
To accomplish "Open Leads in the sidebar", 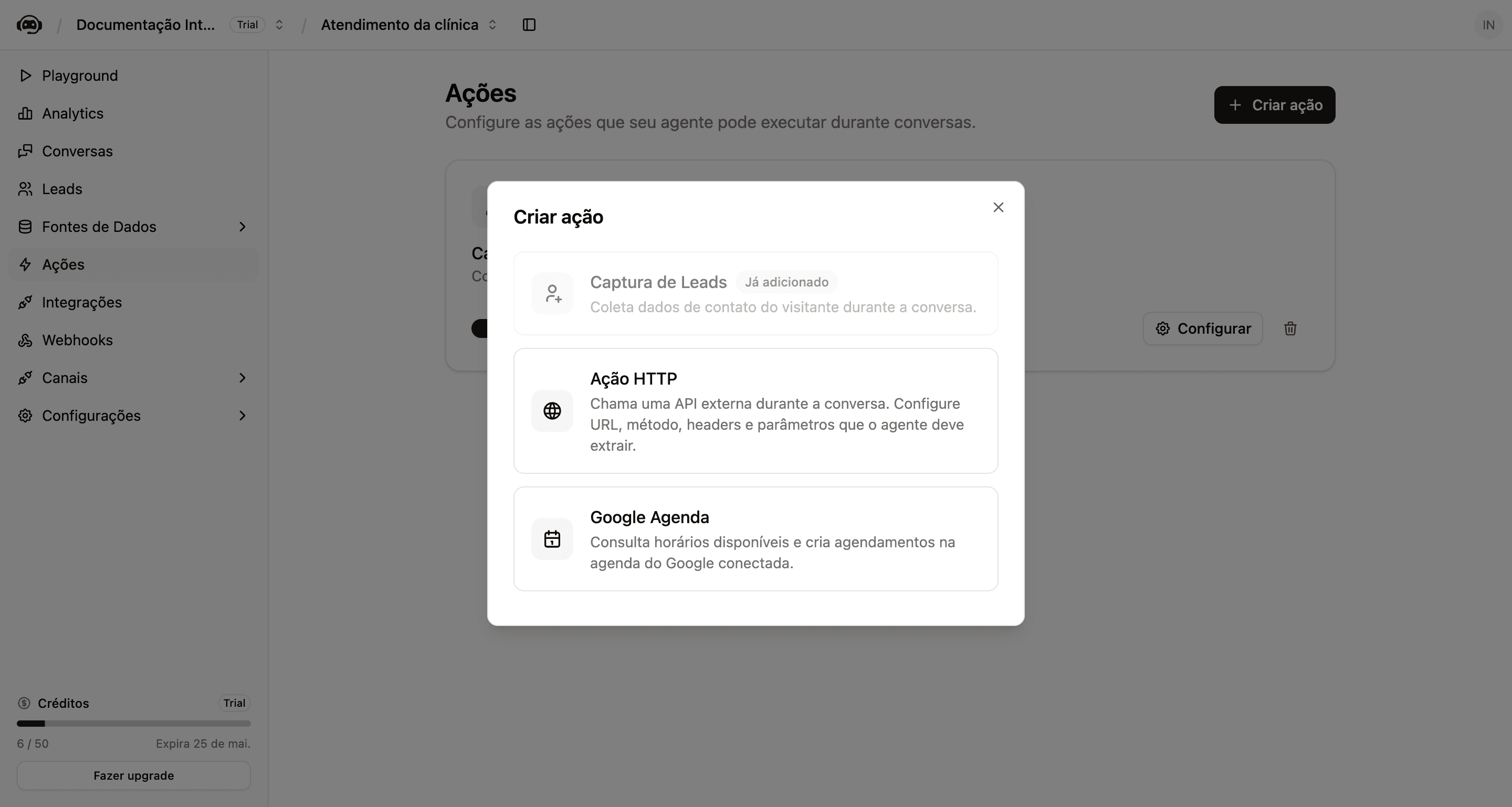I will pos(134,189).
